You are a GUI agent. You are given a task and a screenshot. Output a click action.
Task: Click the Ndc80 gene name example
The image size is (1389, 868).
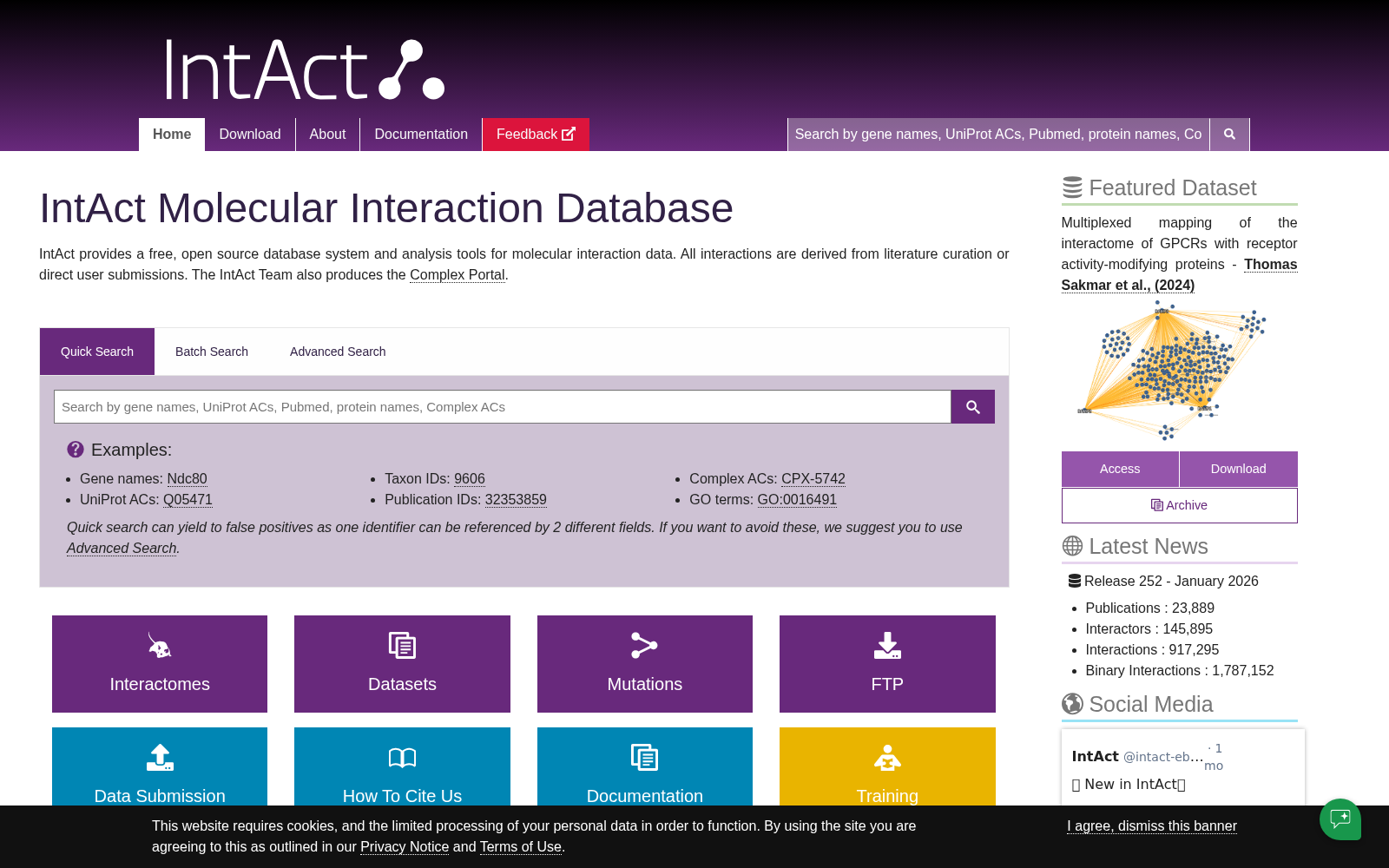click(x=187, y=479)
